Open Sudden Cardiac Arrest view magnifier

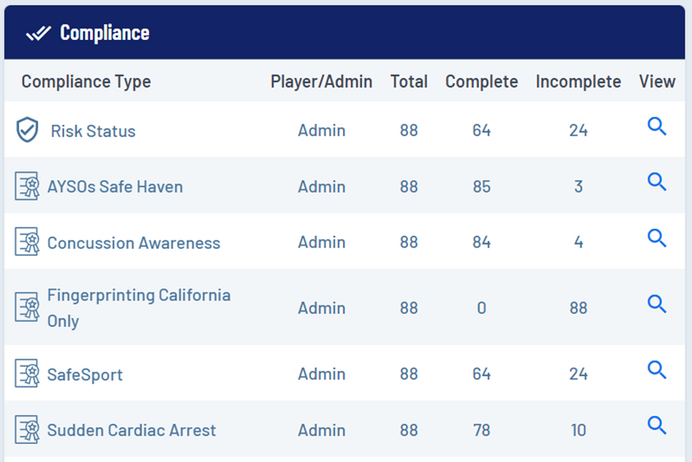657,426
